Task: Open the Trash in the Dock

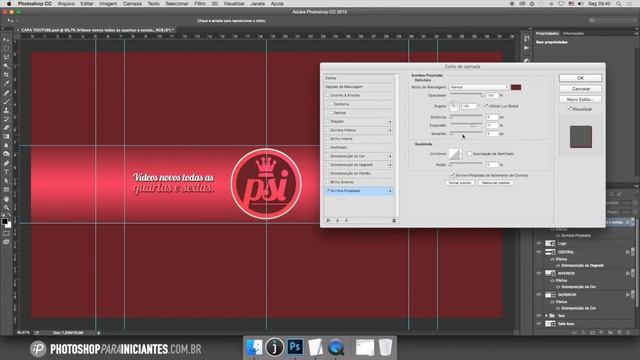Action: pos(385,347)
